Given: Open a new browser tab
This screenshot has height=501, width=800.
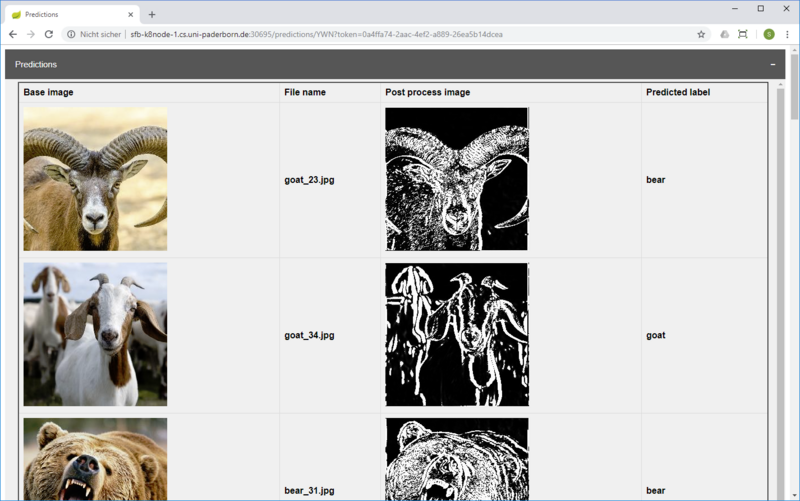Looking at the screenshot, I should (x=152, y=14).
